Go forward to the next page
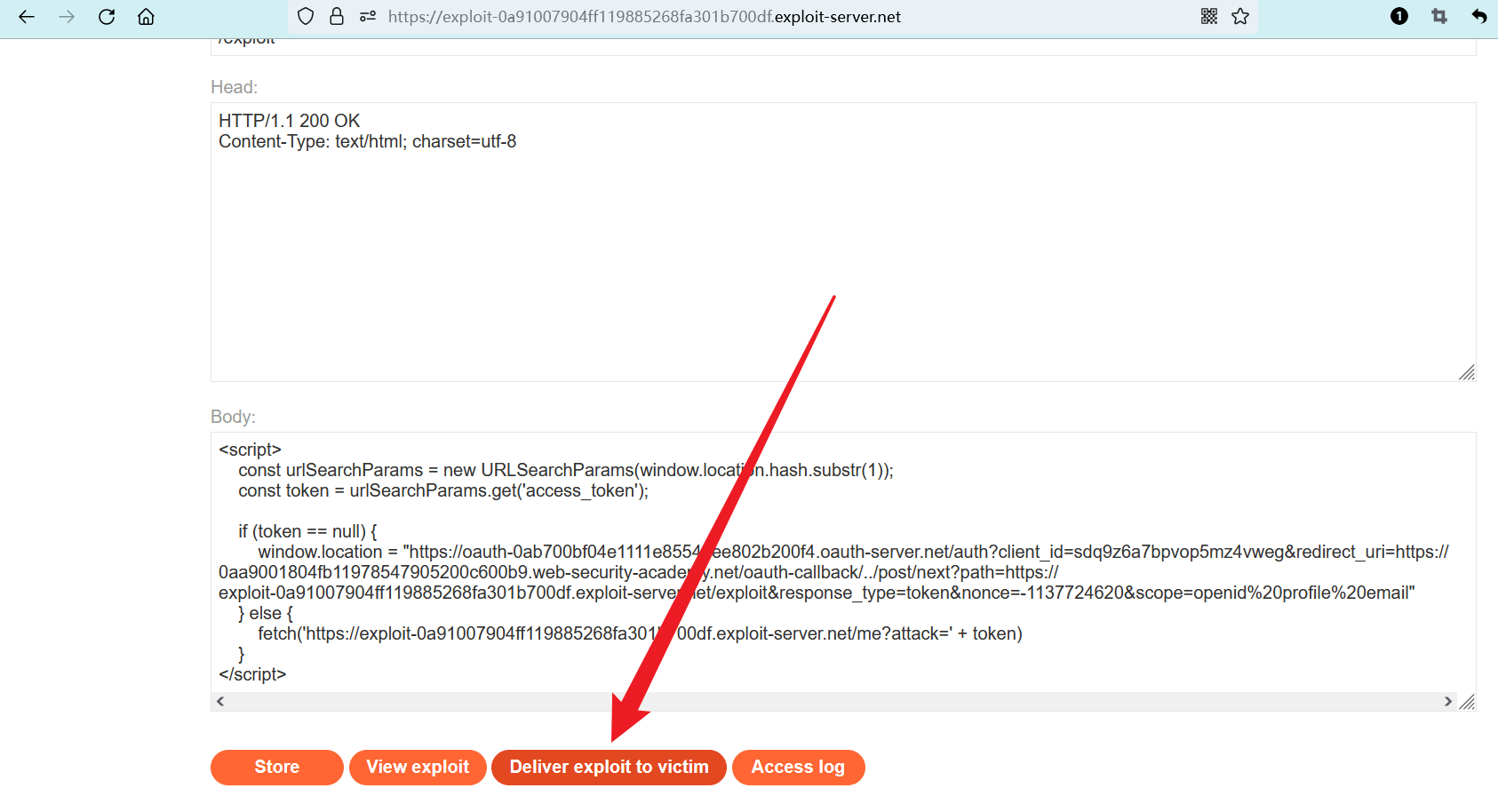 pos(67,16)
